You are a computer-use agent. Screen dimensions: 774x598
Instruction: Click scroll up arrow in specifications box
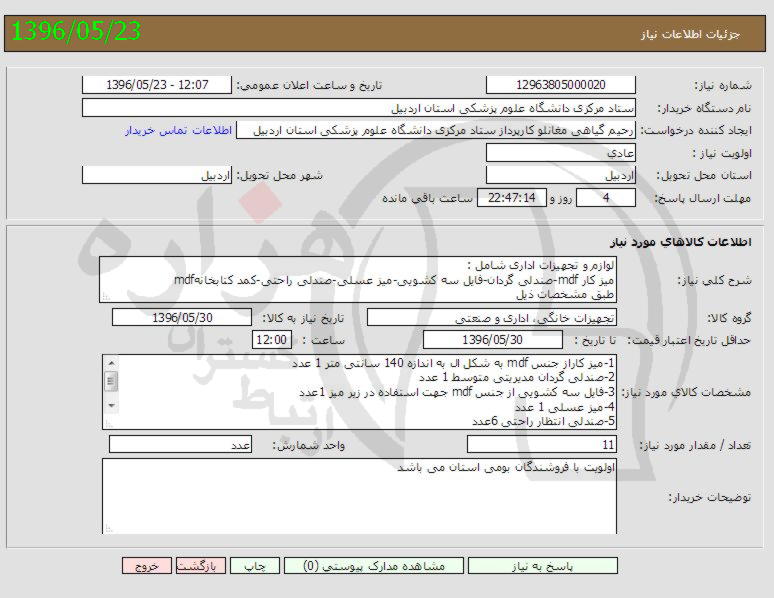[x=112, y=363]
